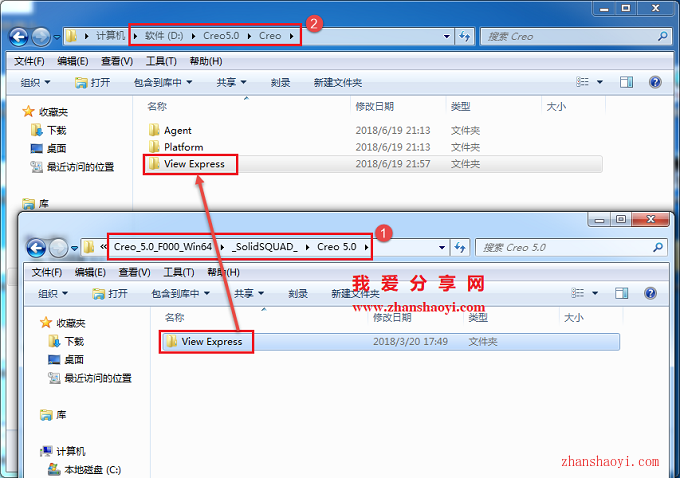Select View Express folder dated 2018/3/20
Screen dimensions: 680x478
390,342
